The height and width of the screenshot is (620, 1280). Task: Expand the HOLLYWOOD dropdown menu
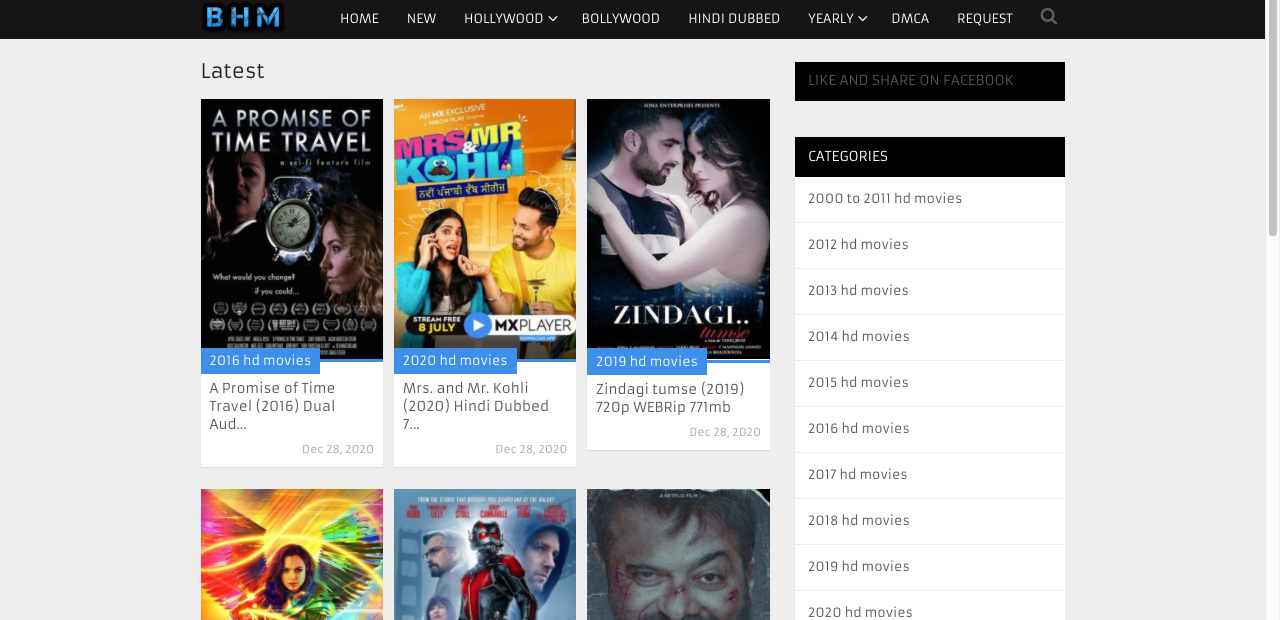pyautogui.click(x=510, y=19)
